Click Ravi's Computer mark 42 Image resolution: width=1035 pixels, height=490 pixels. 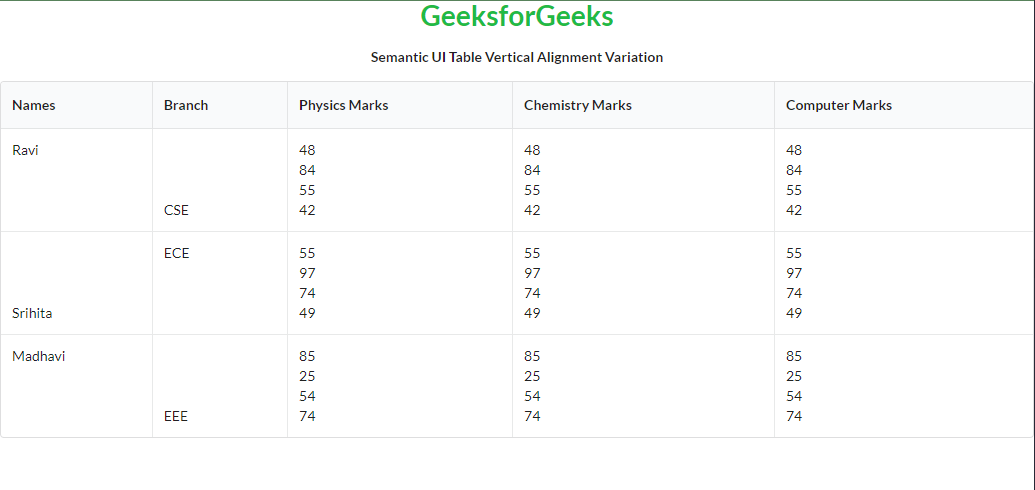coord(794,210)
